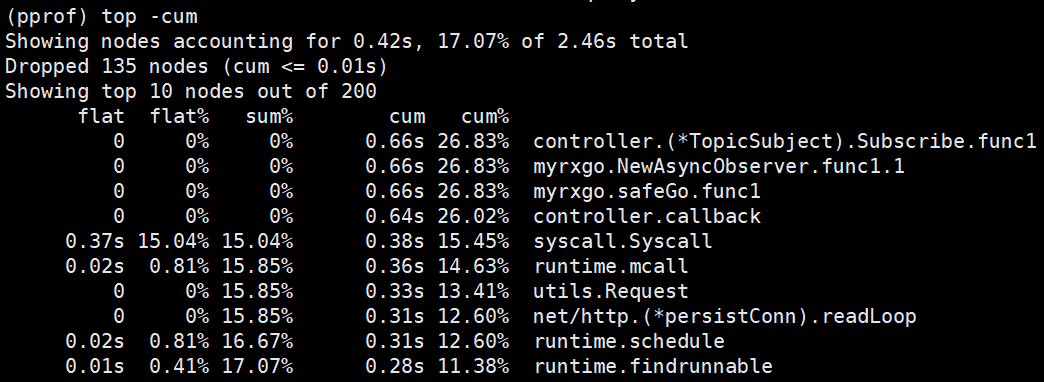Click 15.04% flat% value in syscall.Syscall row
The height and width of the screenshot is (382, 1044).
(173, 241)
